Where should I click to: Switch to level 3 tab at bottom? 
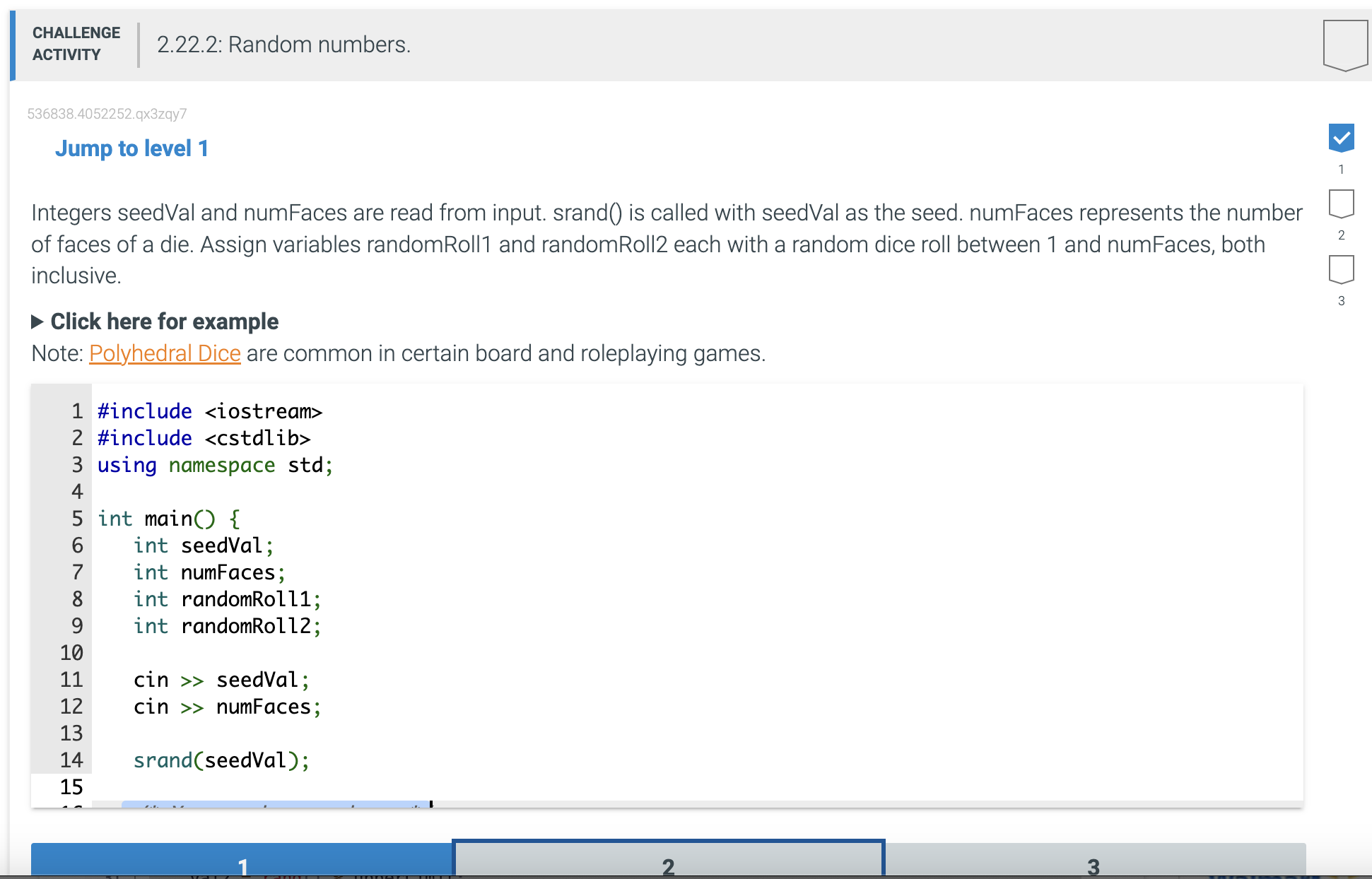click(1093, 862)
